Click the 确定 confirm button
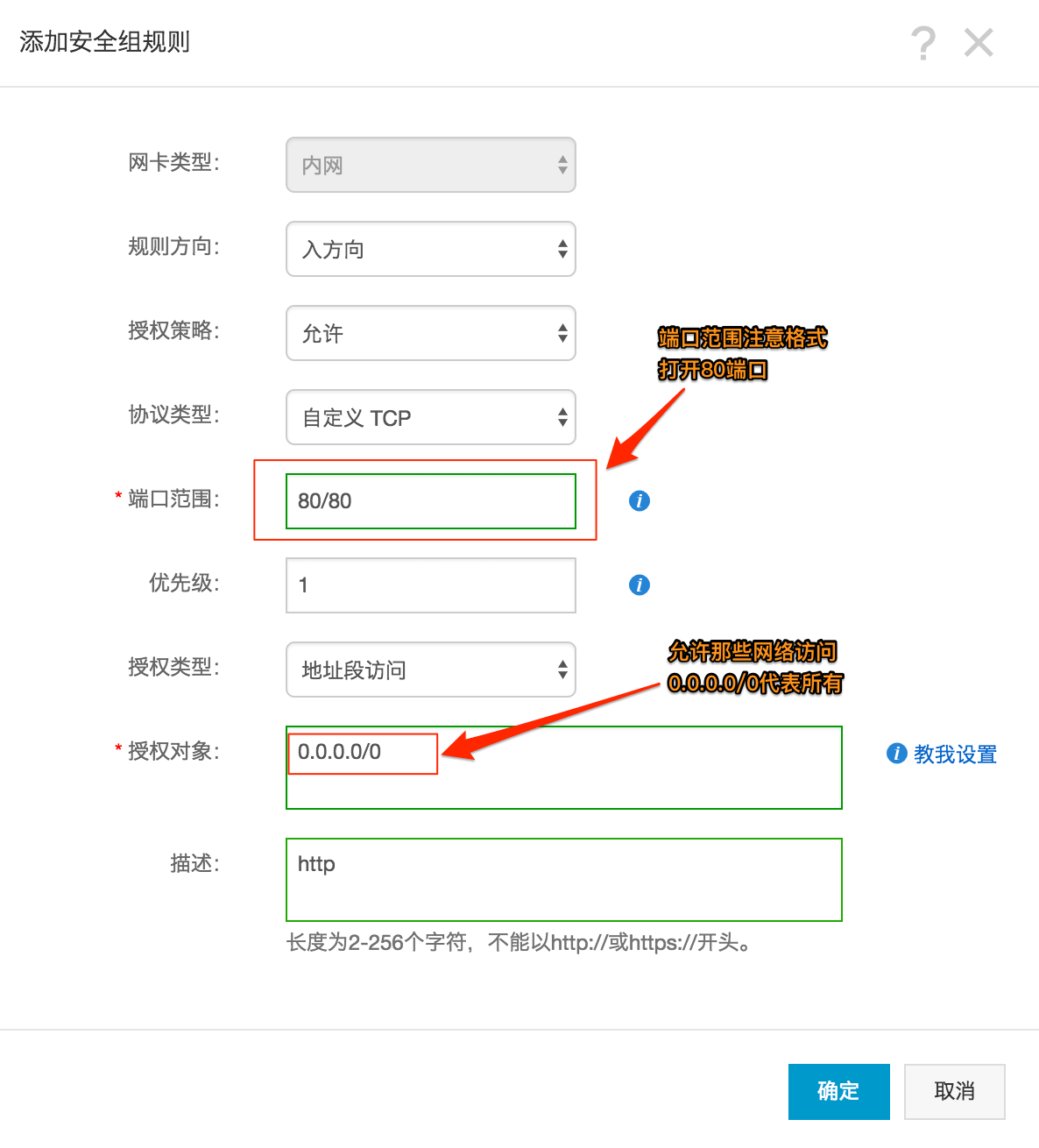This screenshot has width=1039, height=1148. tap(839, 1091)
